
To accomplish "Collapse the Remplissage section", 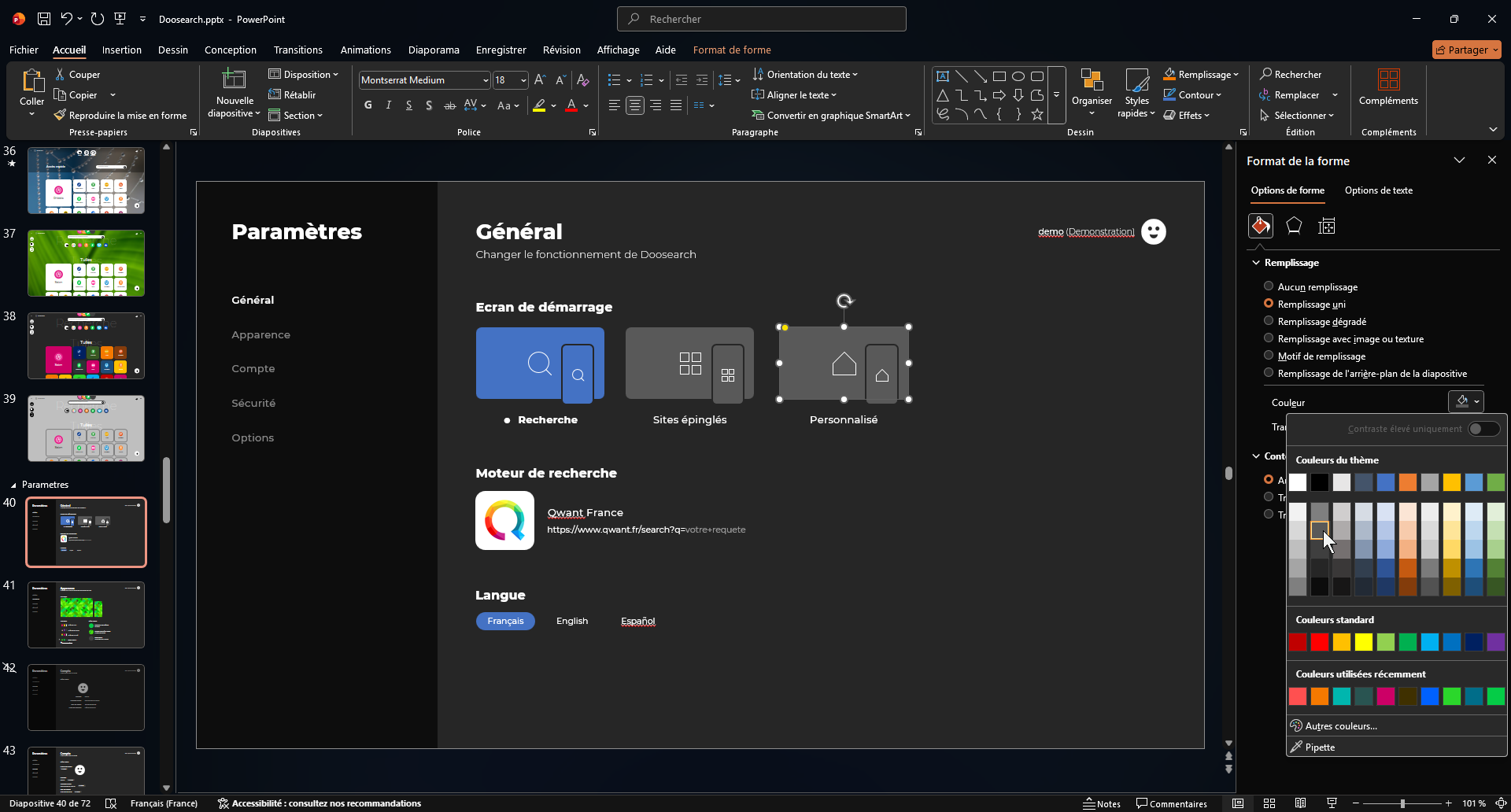I will 1256,263.
